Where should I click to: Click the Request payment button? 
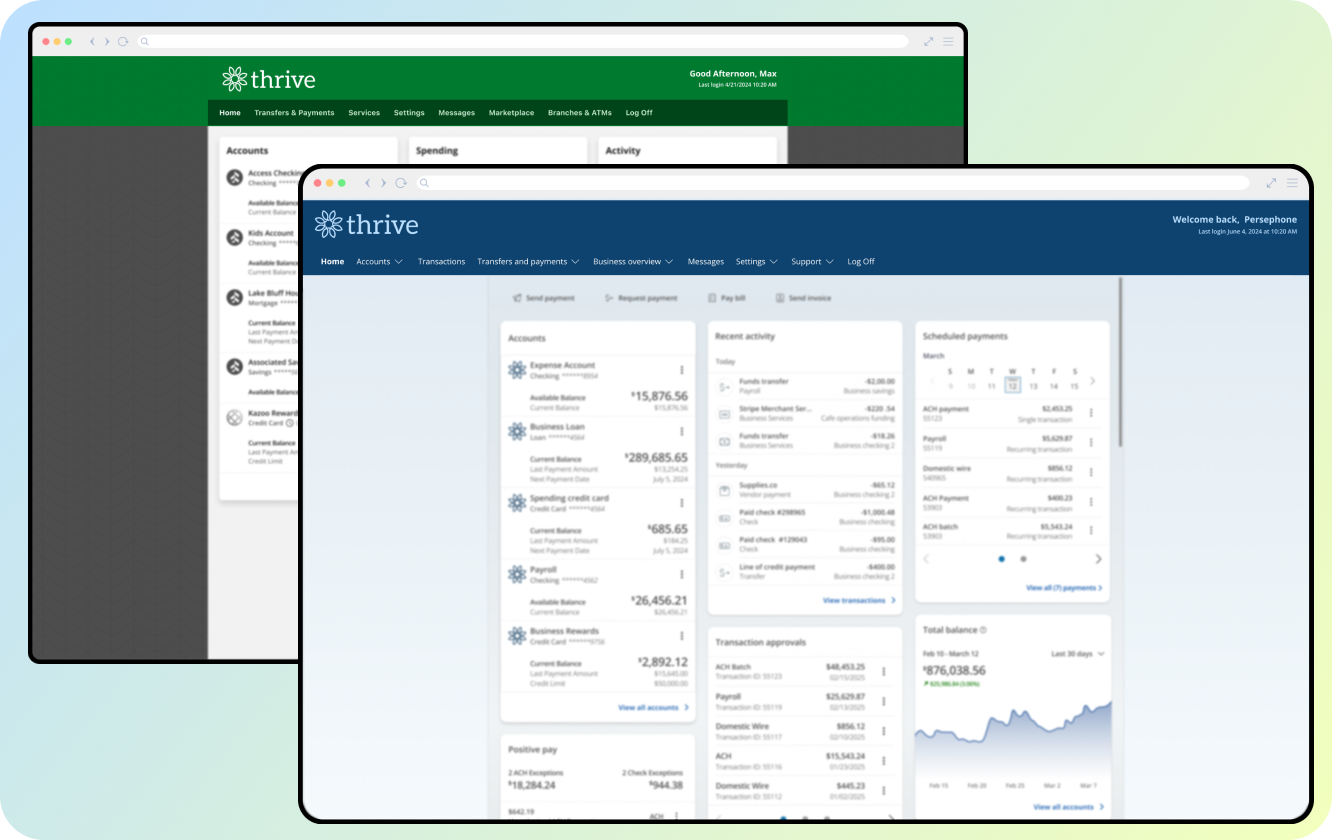pos(641,298)
